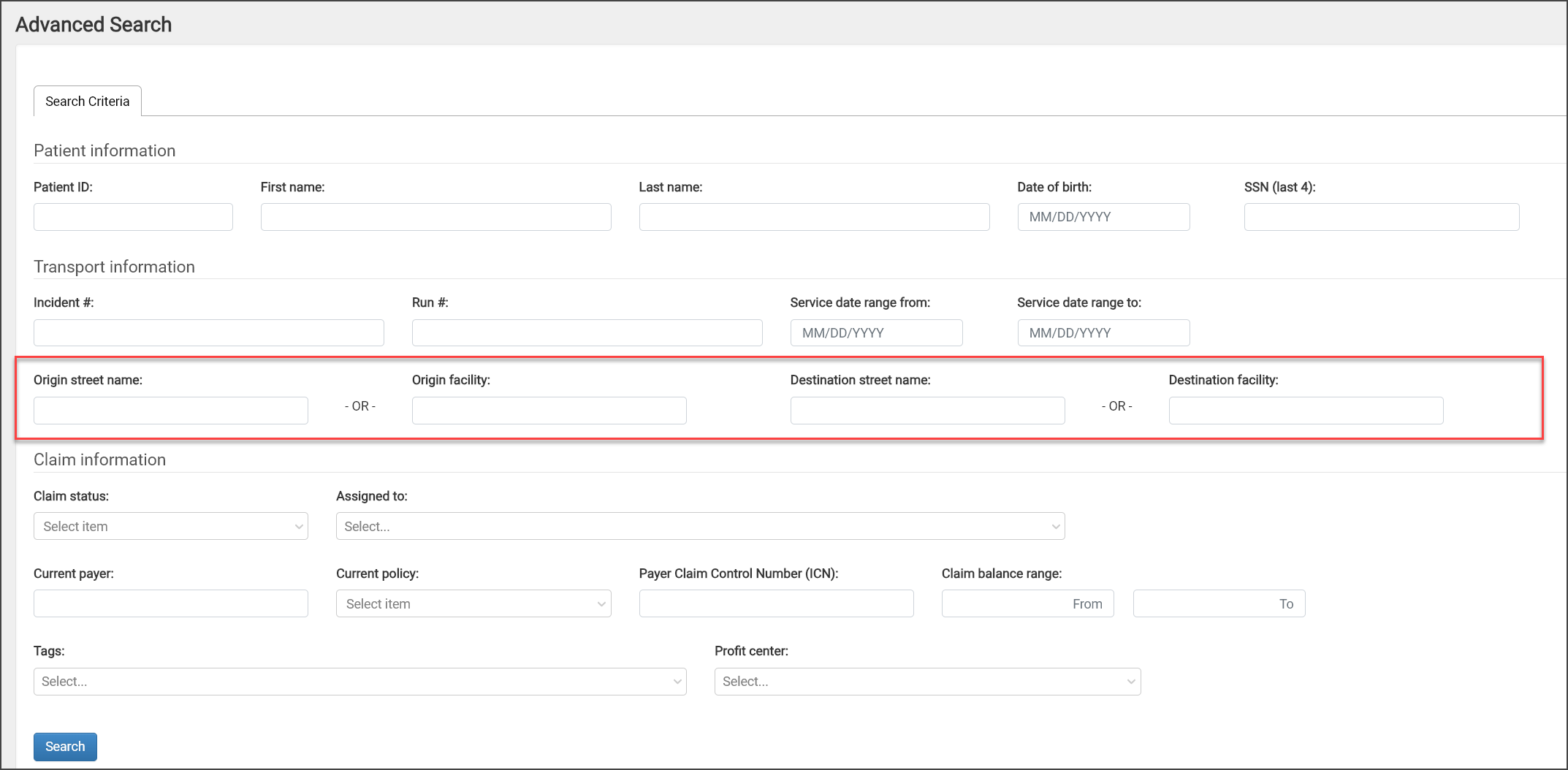Image resolution: width=1568 pixels, height=770 pixels.
Task: Open the Current policy dropdown
Action: click(473, 603)
